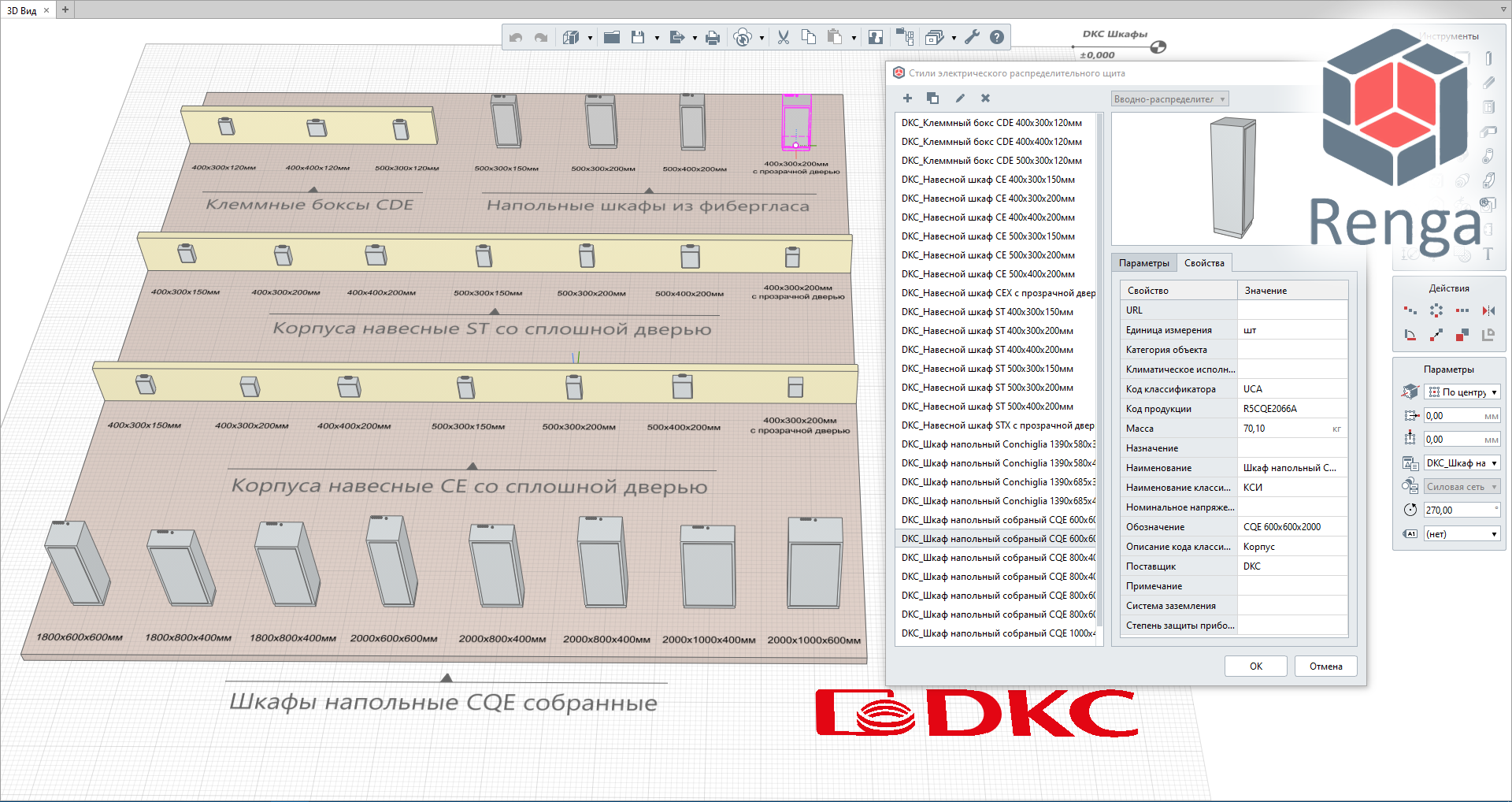Select 'DKC_Клеммный бокс CDE 500x300x120мм' style
Image resolution: width=1512 pixels, height=802 pixels.
click(995, 161)
